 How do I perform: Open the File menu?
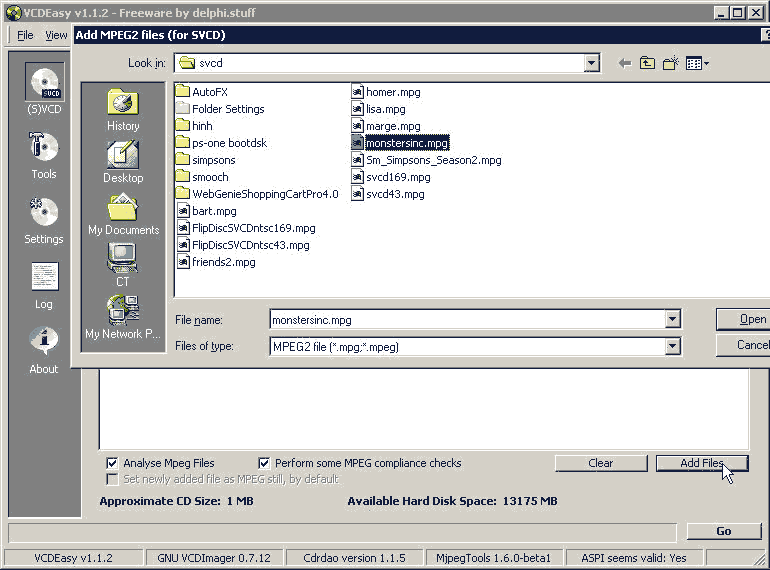25,35
